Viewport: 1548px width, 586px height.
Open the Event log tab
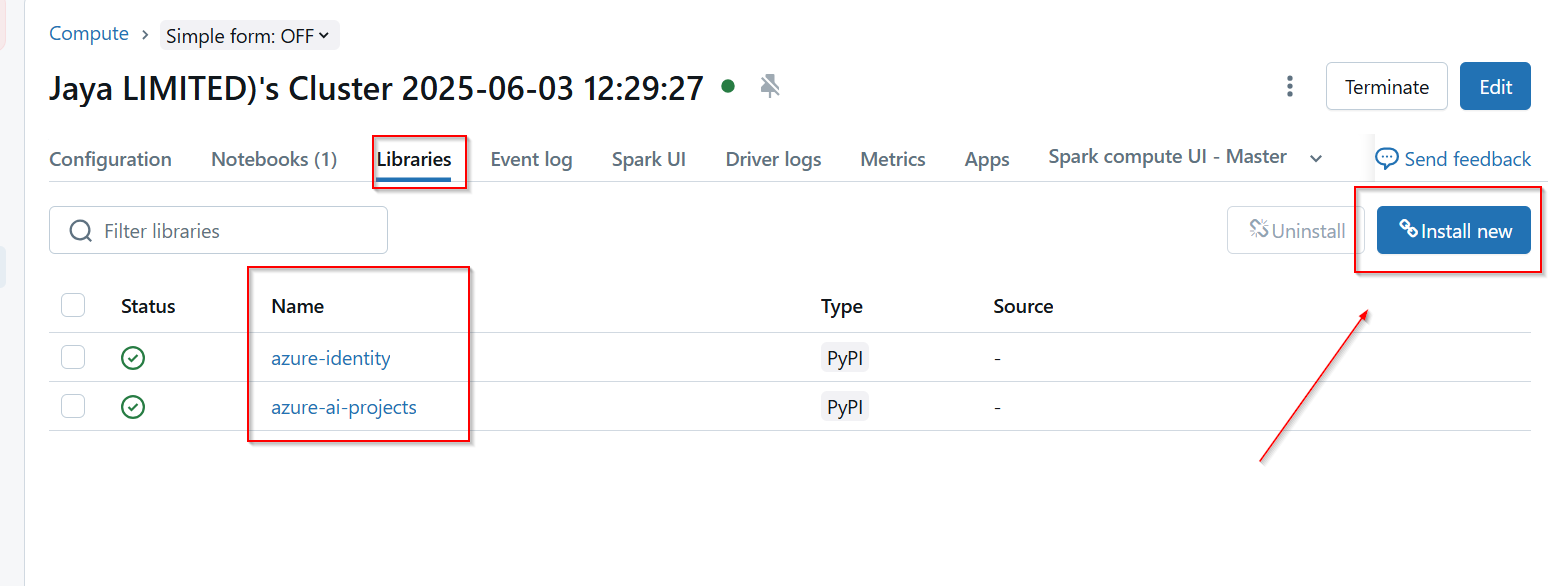click(531, 158)
